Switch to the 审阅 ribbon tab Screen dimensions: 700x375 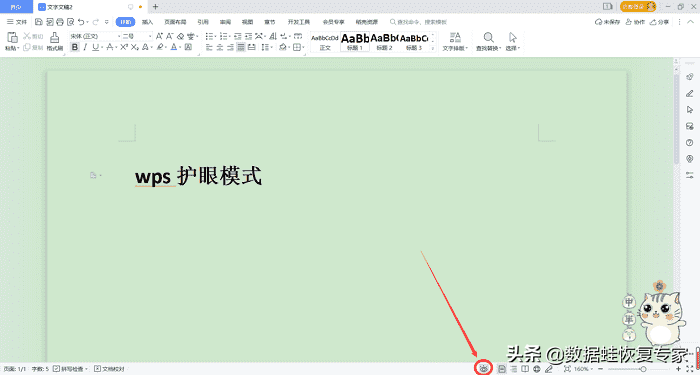tap(225, 22)
